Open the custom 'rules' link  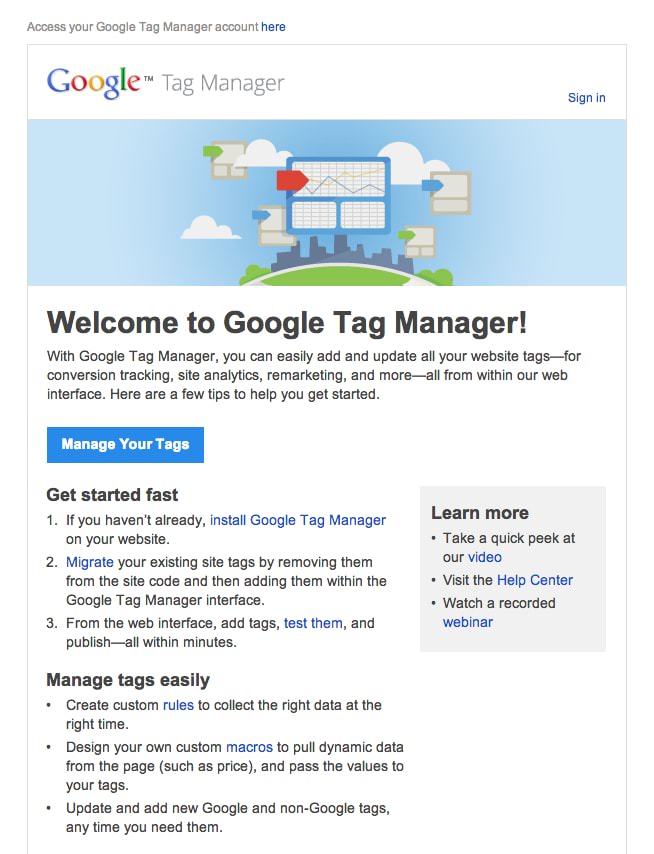point(178,705)
